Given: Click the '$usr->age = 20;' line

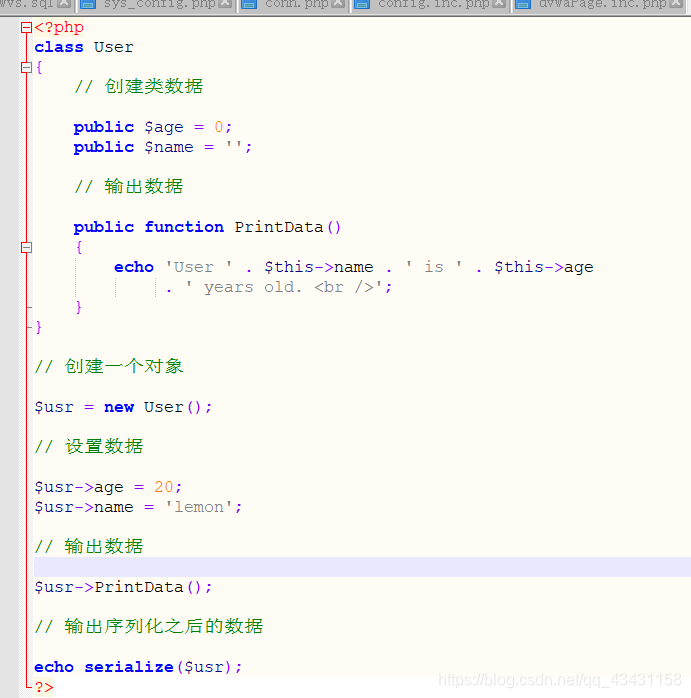Looking at the screenshot, I should [109, 487].
